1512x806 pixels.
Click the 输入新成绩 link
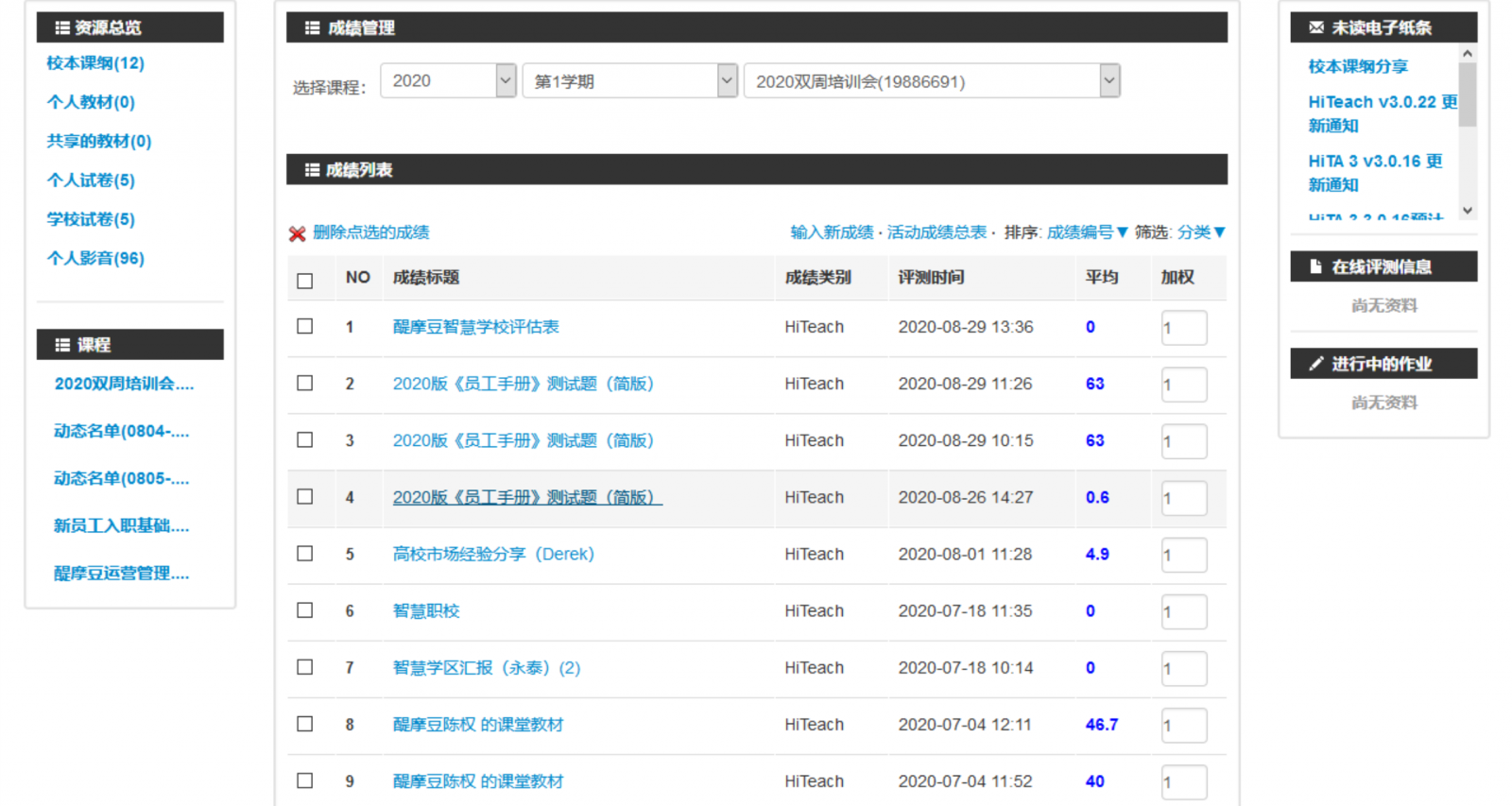point(832,232)
